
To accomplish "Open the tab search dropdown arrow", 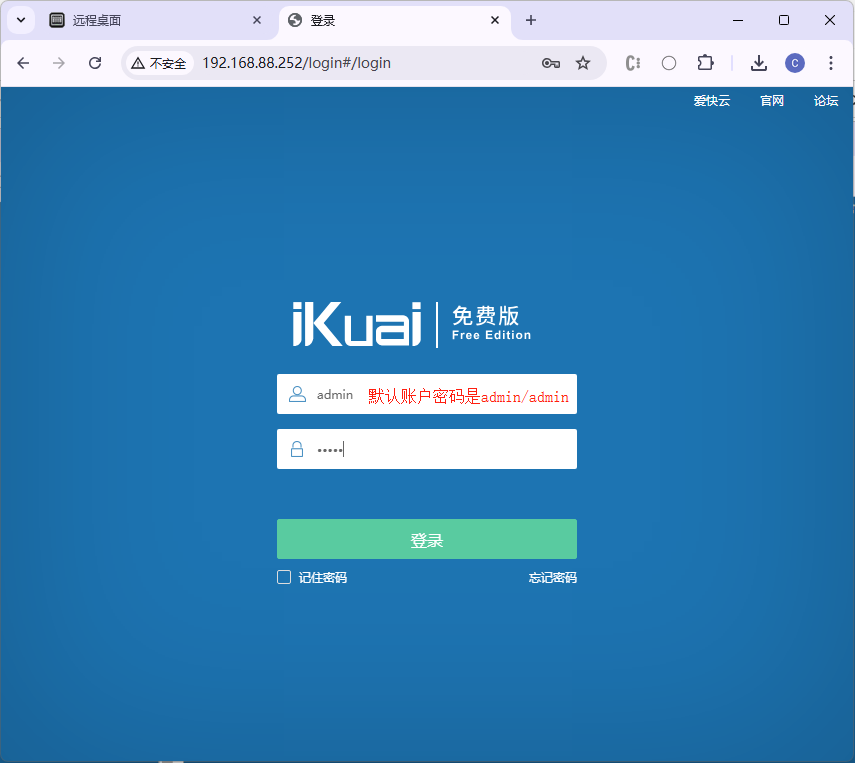I will 21,20.
